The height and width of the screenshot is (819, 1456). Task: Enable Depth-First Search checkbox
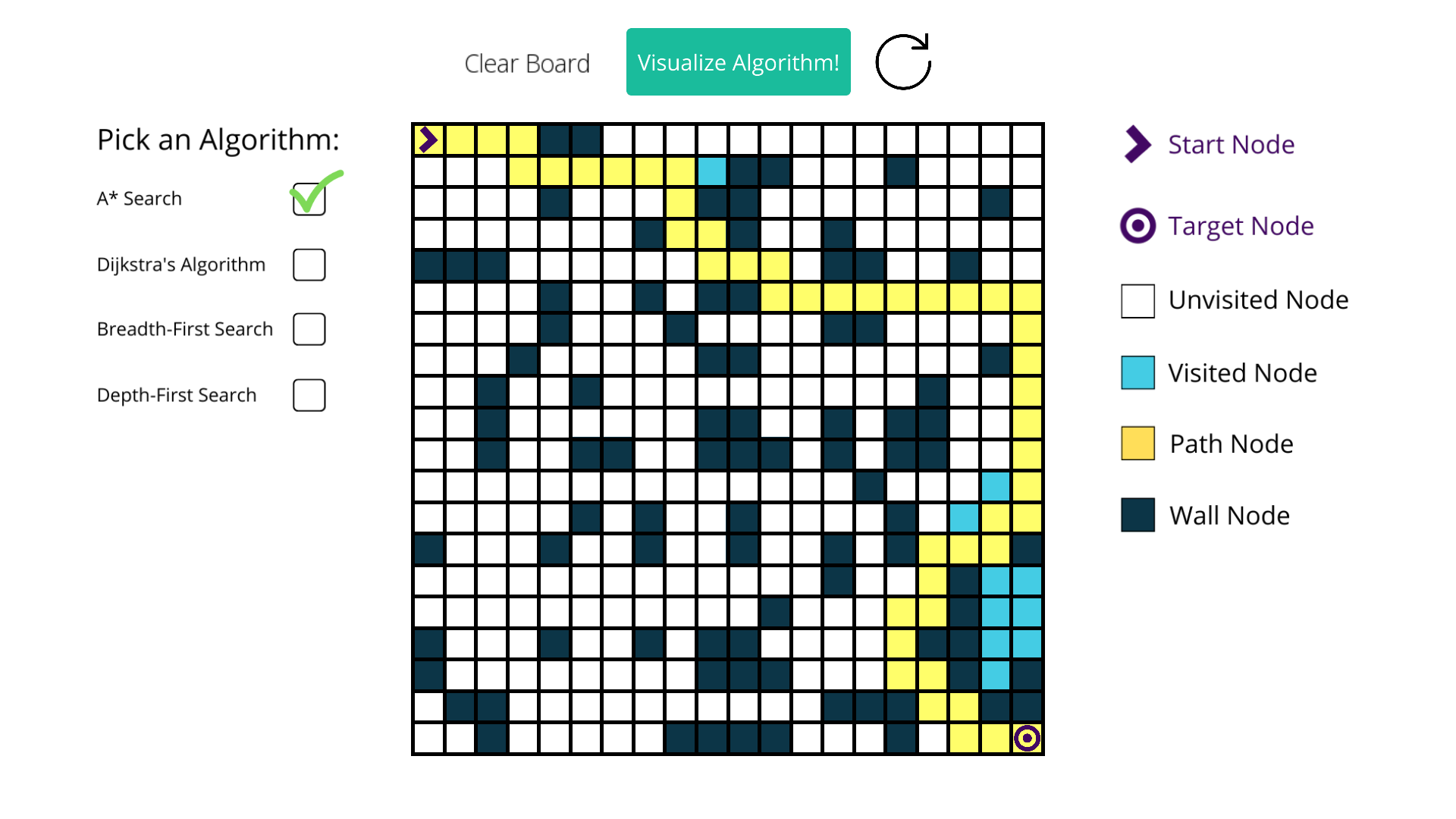tap(309, 394)
